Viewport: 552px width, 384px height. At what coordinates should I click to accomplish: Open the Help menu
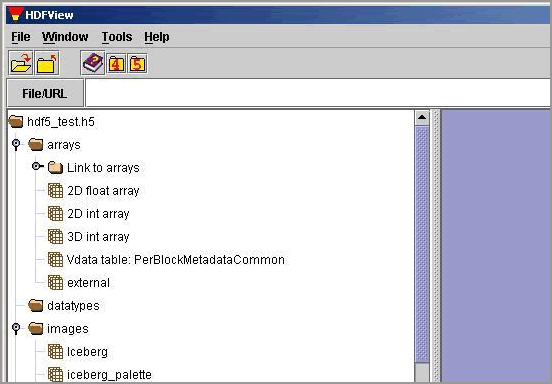(157, 37)
